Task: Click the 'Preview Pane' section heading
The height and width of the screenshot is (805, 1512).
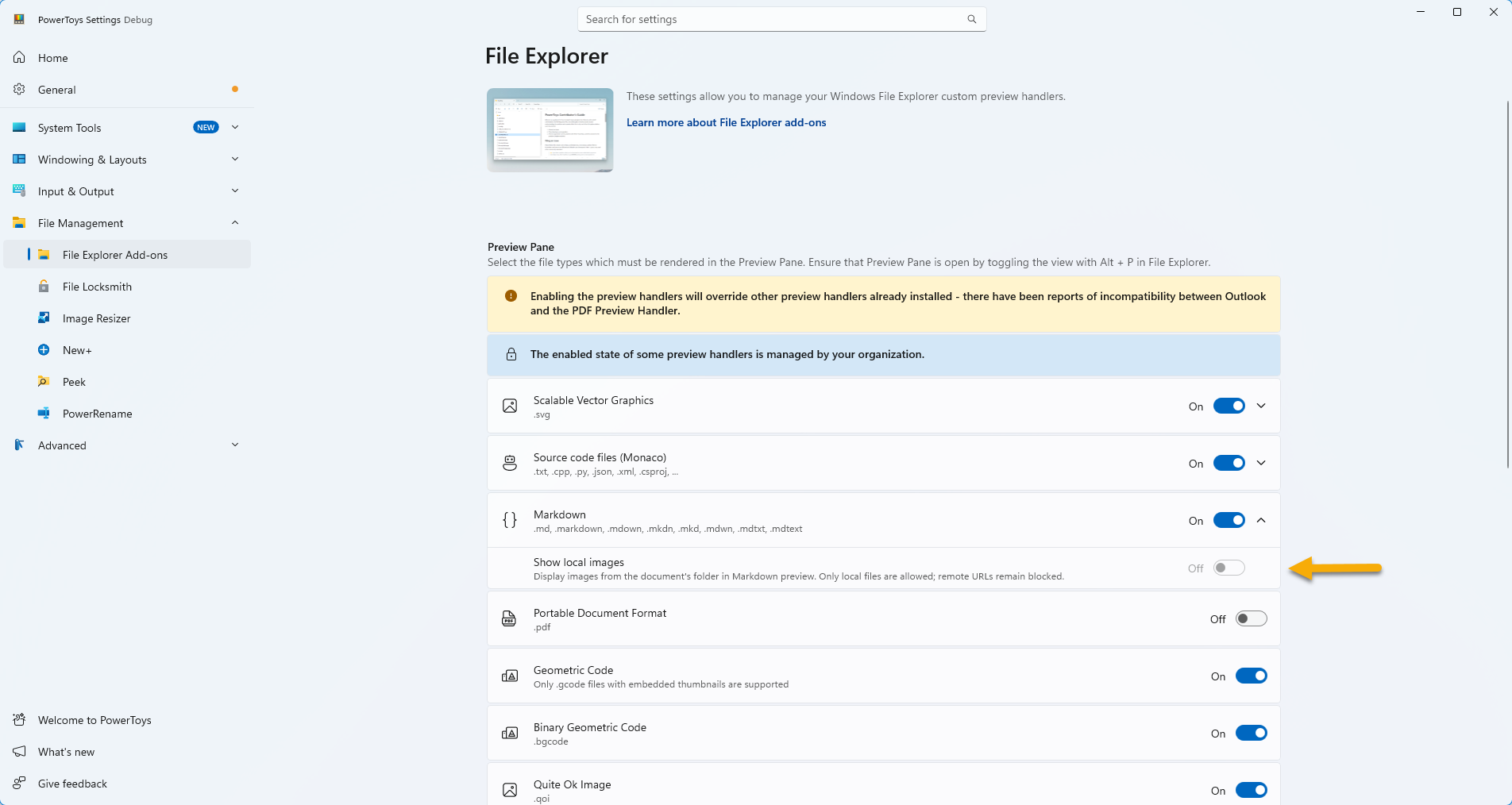Action: (521, 247)
